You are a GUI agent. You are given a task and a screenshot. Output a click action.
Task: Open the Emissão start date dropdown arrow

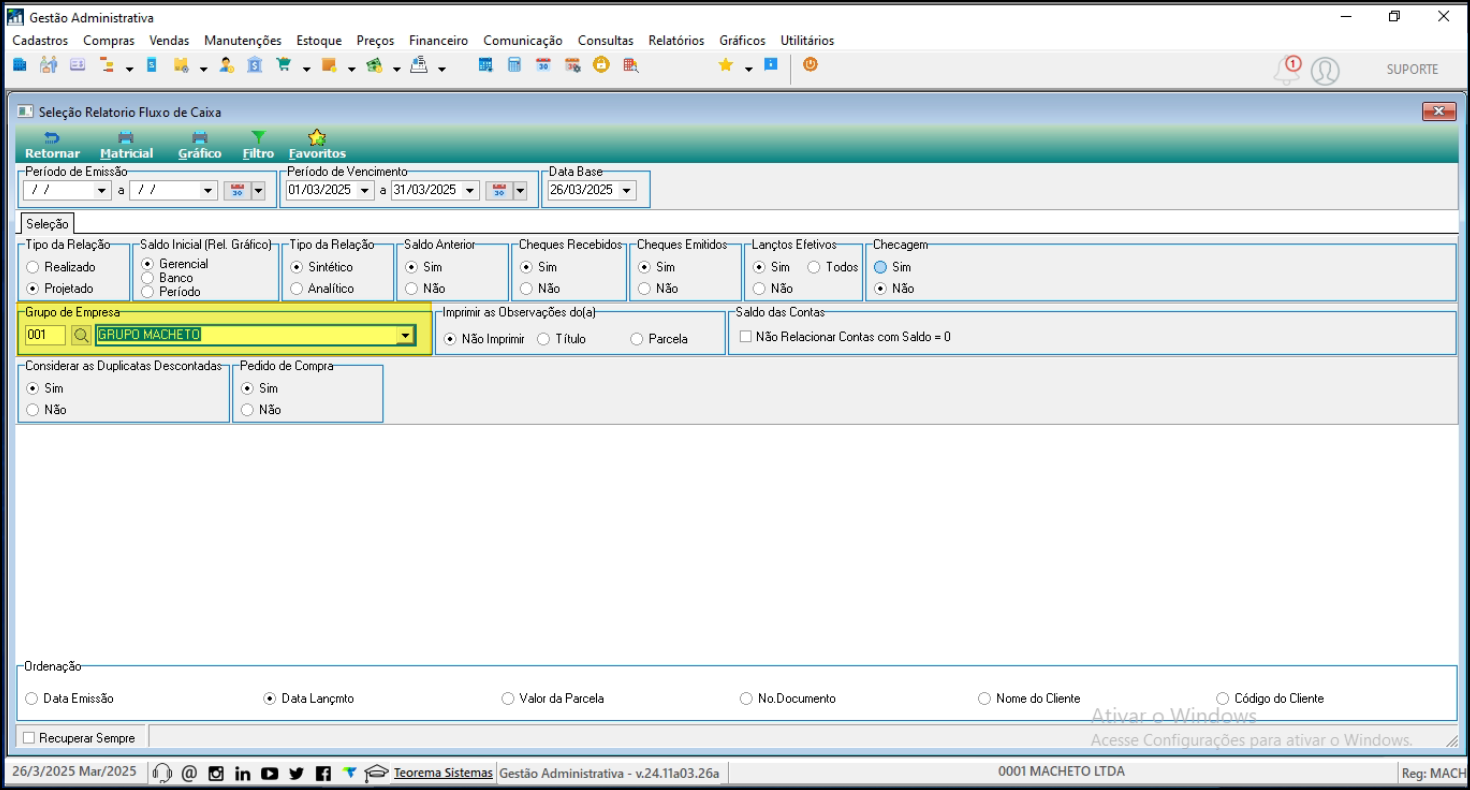click(102, 190)
